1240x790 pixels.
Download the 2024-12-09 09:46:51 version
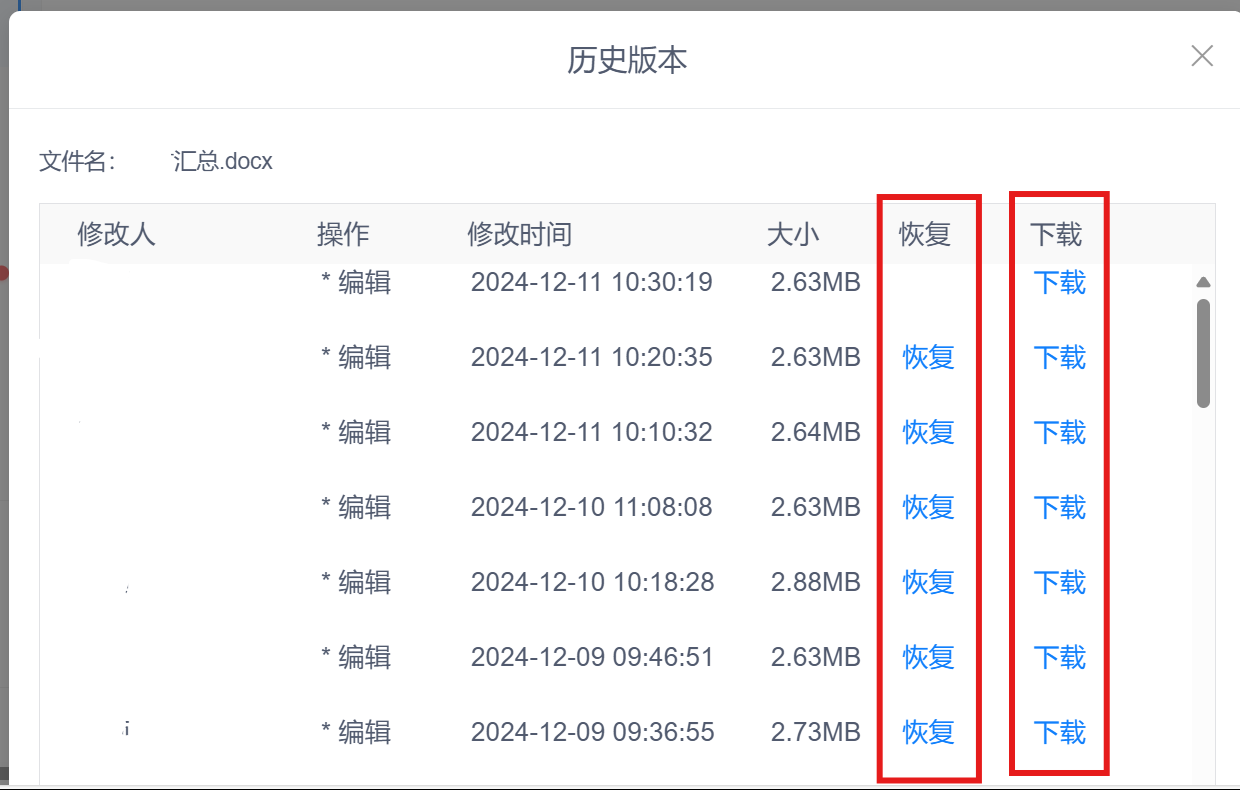coord(1058,658)
